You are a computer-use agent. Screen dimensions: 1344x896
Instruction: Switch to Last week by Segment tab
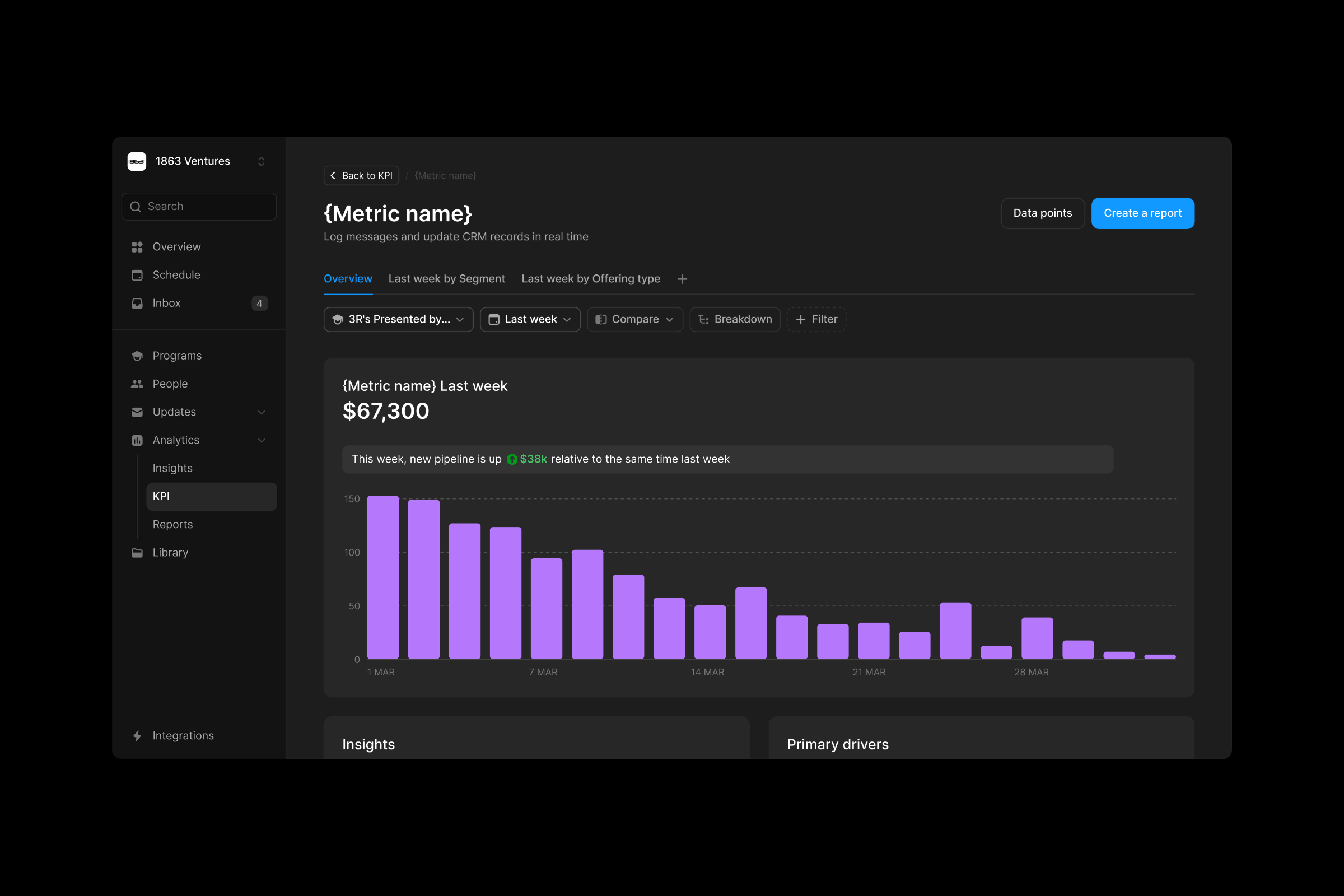tap(446, 279)
